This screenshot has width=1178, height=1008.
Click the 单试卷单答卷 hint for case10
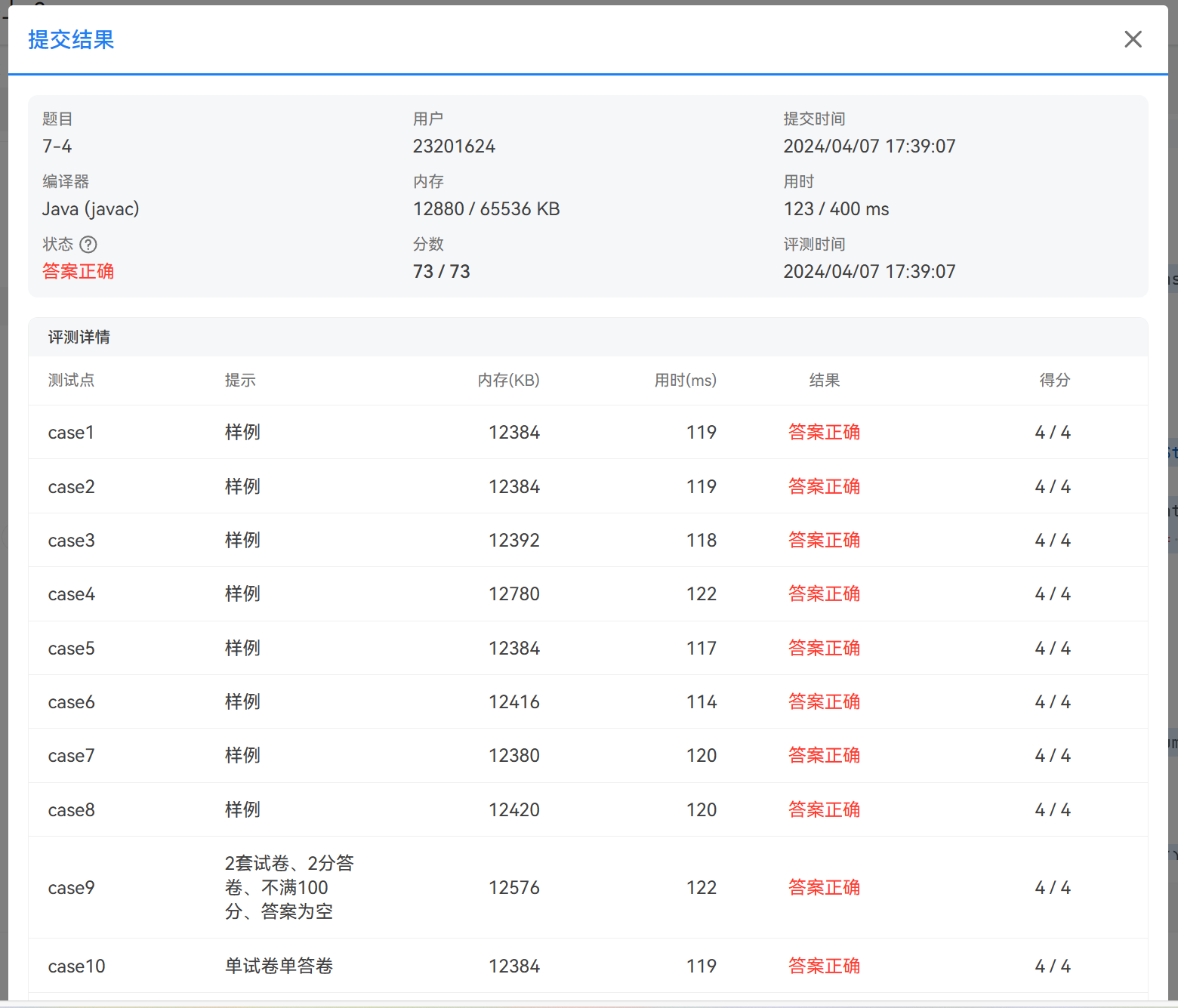279,966
